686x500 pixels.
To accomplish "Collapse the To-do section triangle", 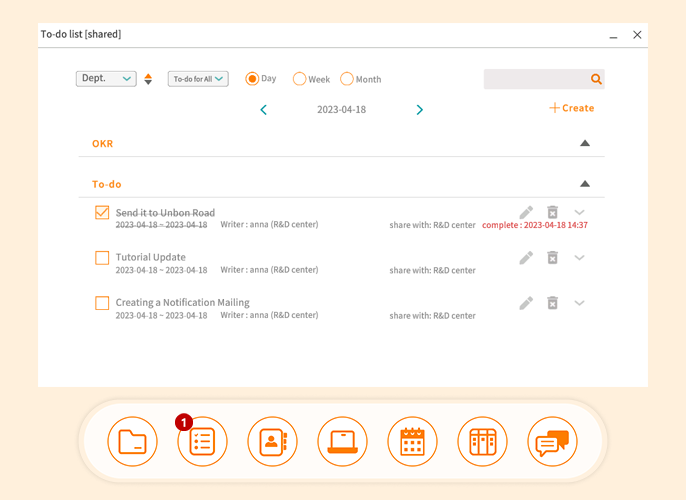I will click(585, 184).
